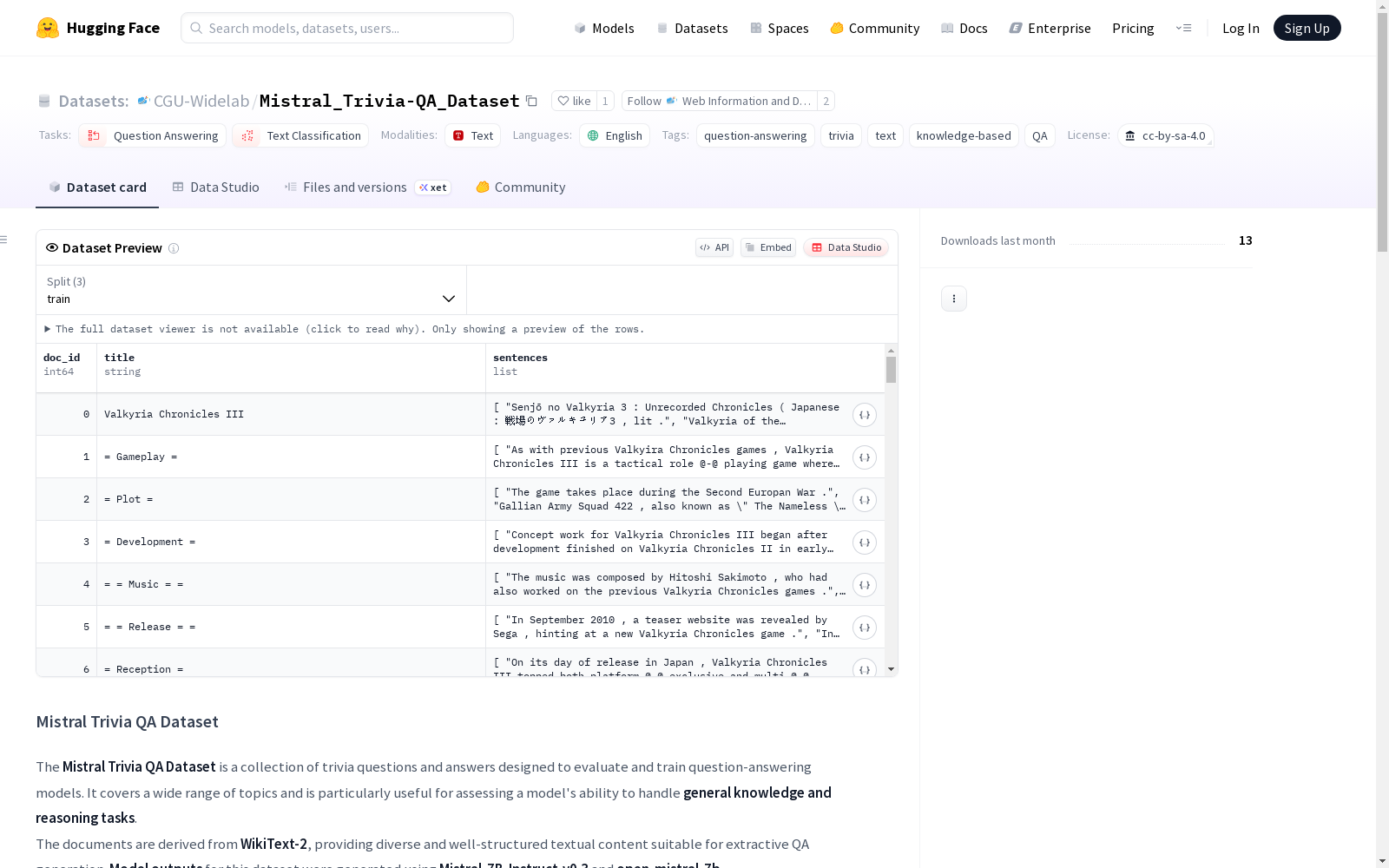Open the collapsed table of contents icon
This screenshot has height=868, width=1389.
[4, 240]
